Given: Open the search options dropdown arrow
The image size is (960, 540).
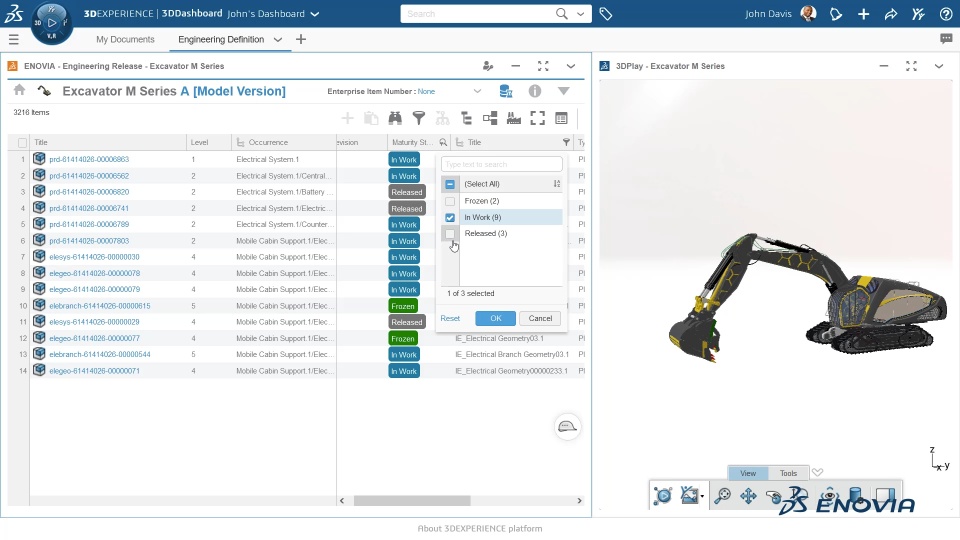Looking at the screenshot, I should [580, 13].
